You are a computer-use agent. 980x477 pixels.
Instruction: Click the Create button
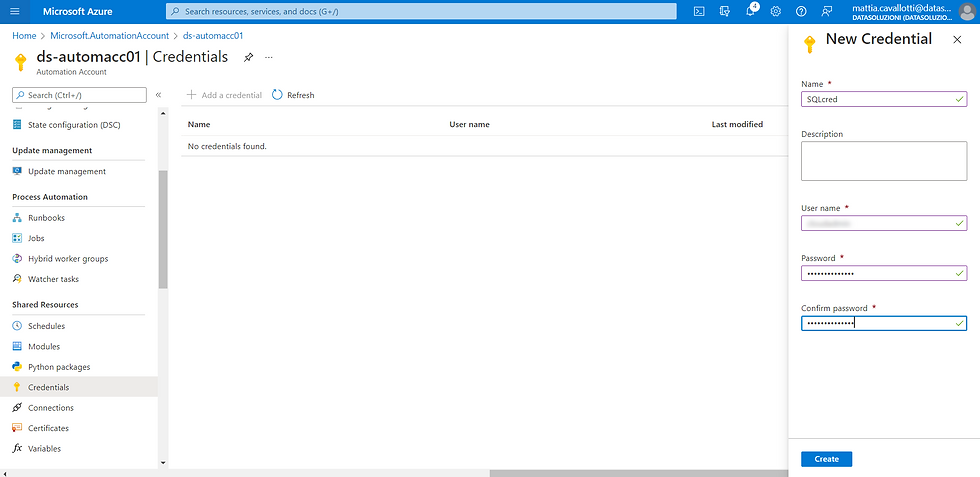click(x=826, y=459)
